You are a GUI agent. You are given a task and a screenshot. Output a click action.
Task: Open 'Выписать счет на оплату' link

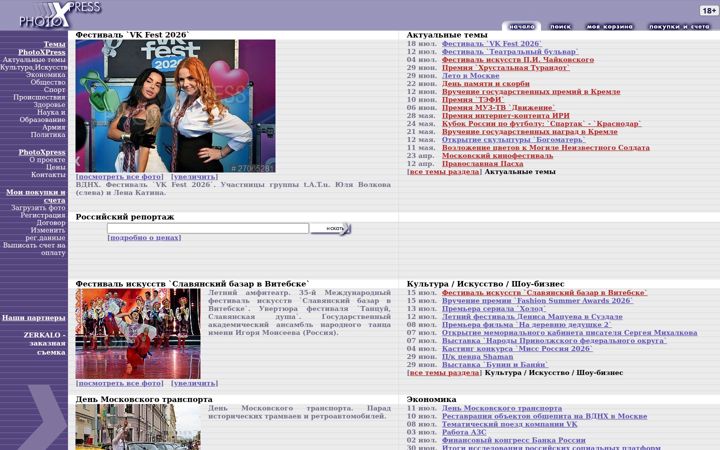(x=34, y=249)
